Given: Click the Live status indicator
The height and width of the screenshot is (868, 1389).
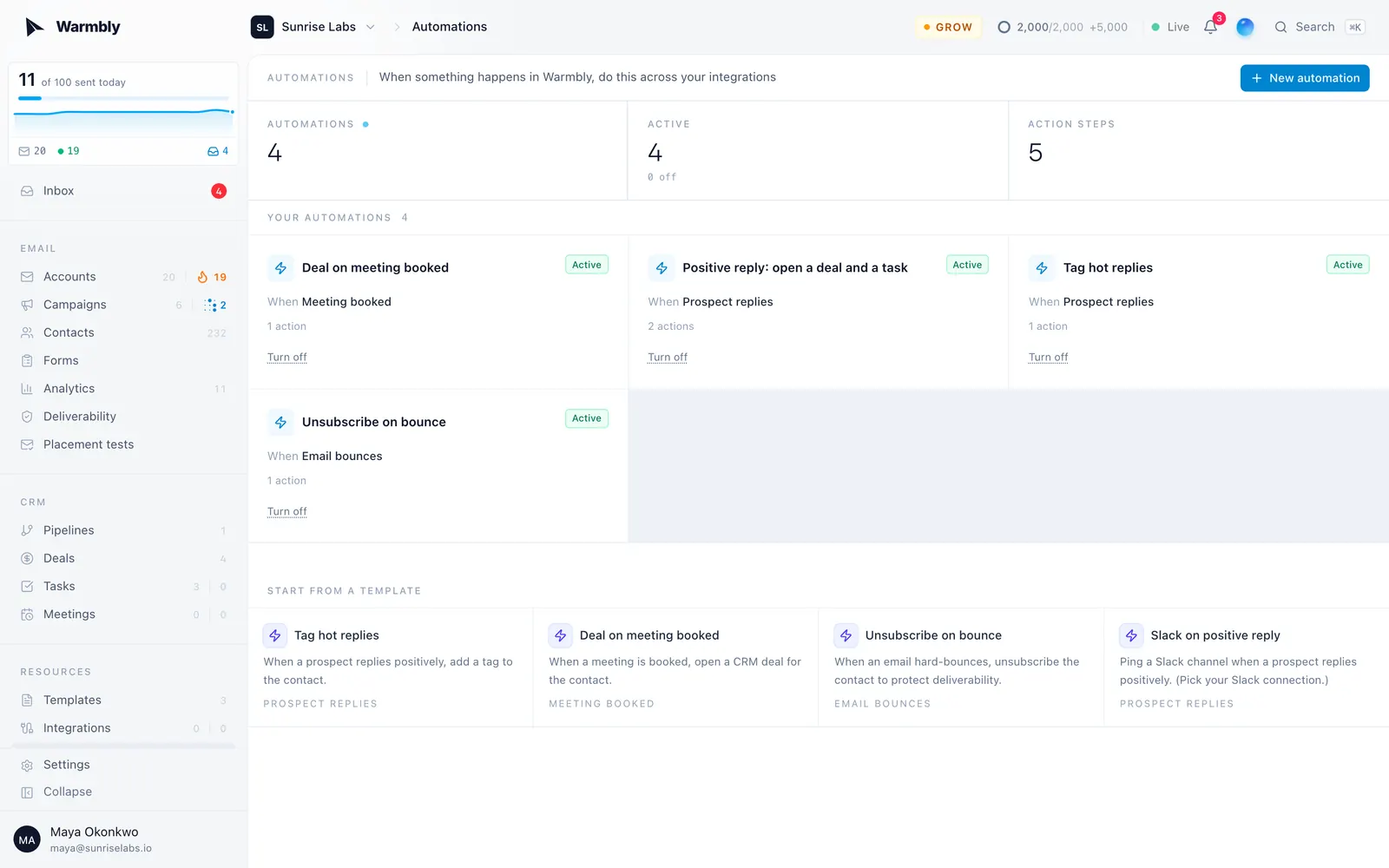Looking at the screenshot, I should click(1170, 27).
